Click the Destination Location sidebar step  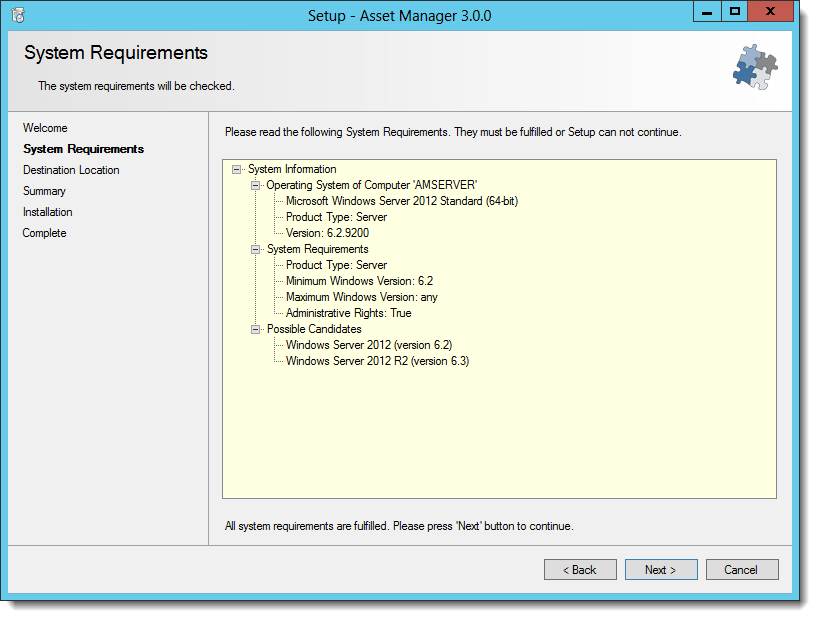click(x=71, y=170)
